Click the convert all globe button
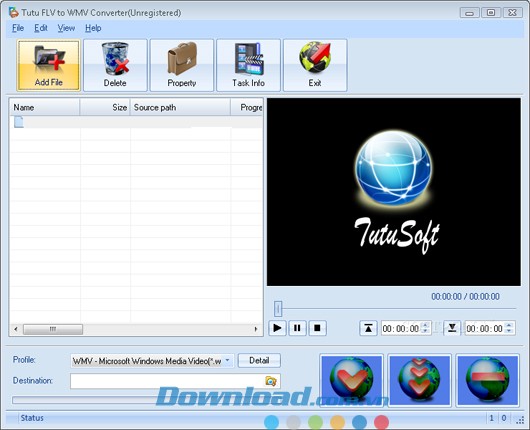The height and width of the screenshot is (430, 530). (419, 380)
